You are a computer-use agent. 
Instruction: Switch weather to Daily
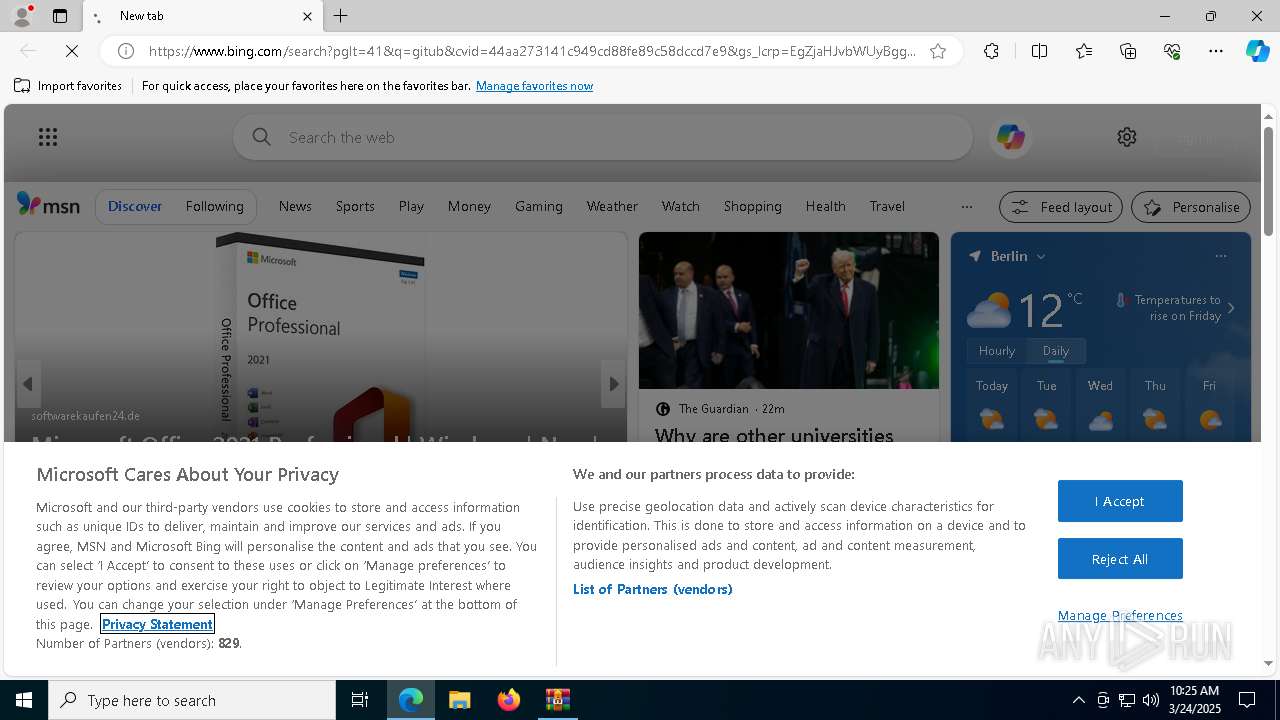click(x=1056, y=351)
